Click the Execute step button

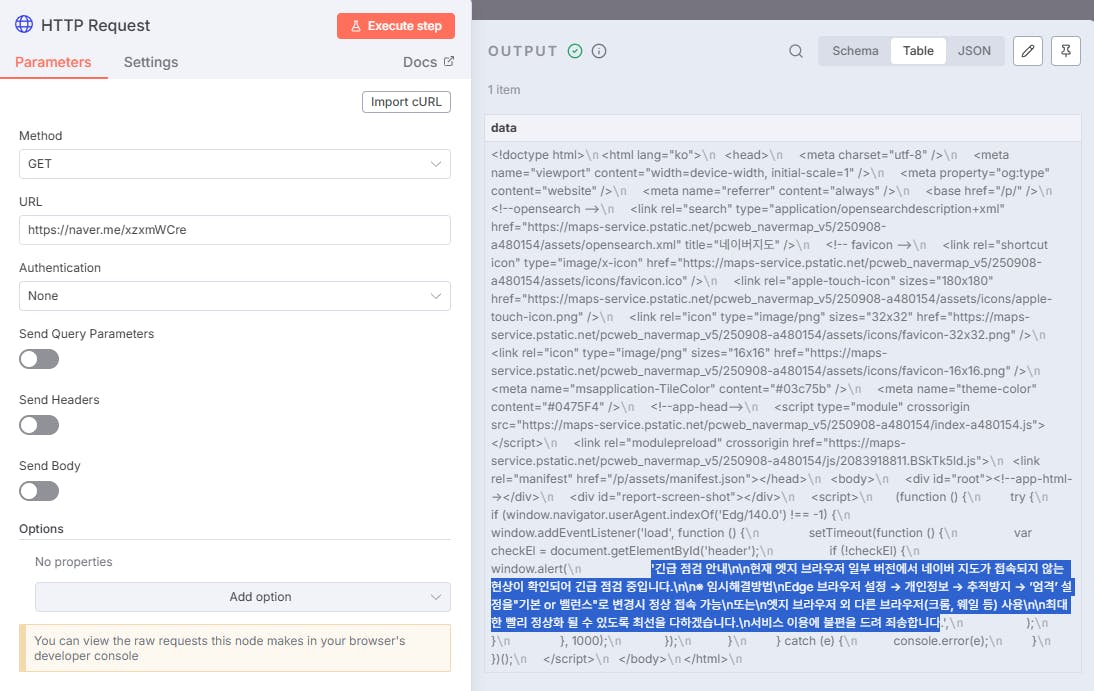396,26
